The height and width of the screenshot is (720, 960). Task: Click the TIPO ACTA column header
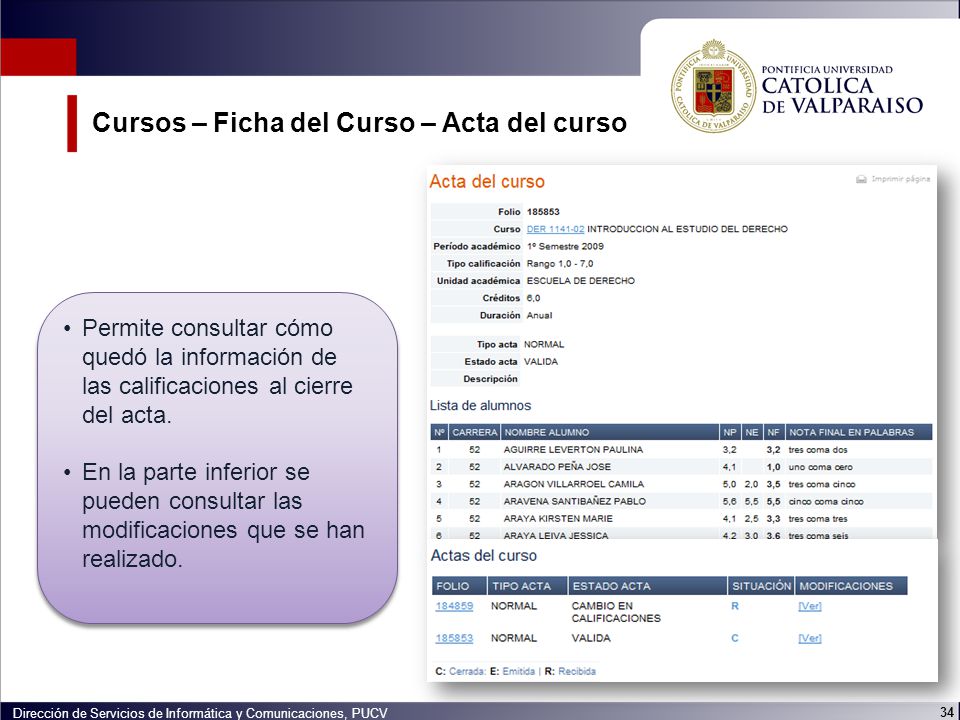click(x=528, y=586)
